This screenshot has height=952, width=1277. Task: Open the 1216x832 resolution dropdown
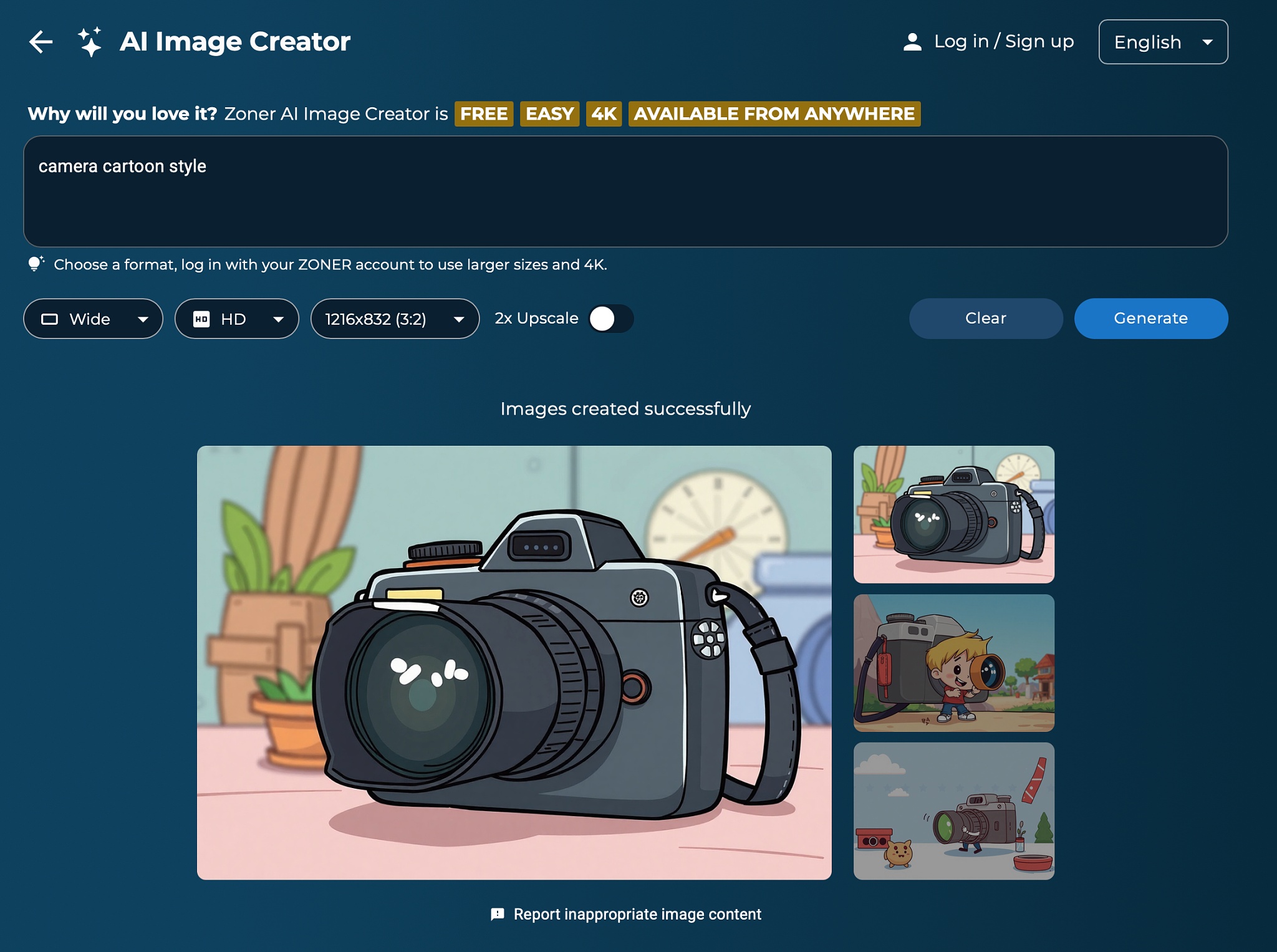(x=395, y=319)
